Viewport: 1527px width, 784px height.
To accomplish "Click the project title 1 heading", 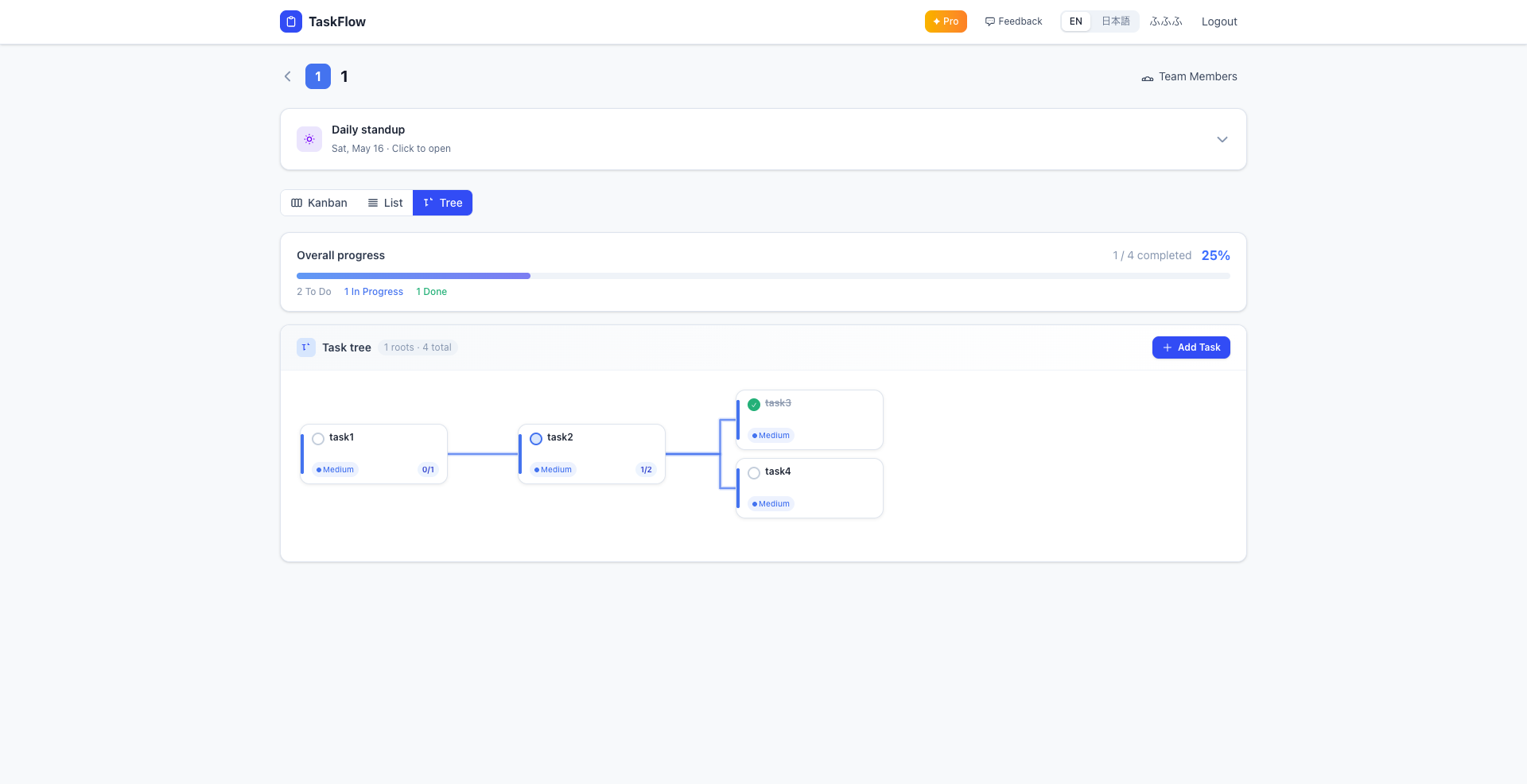I will (344, 76).
